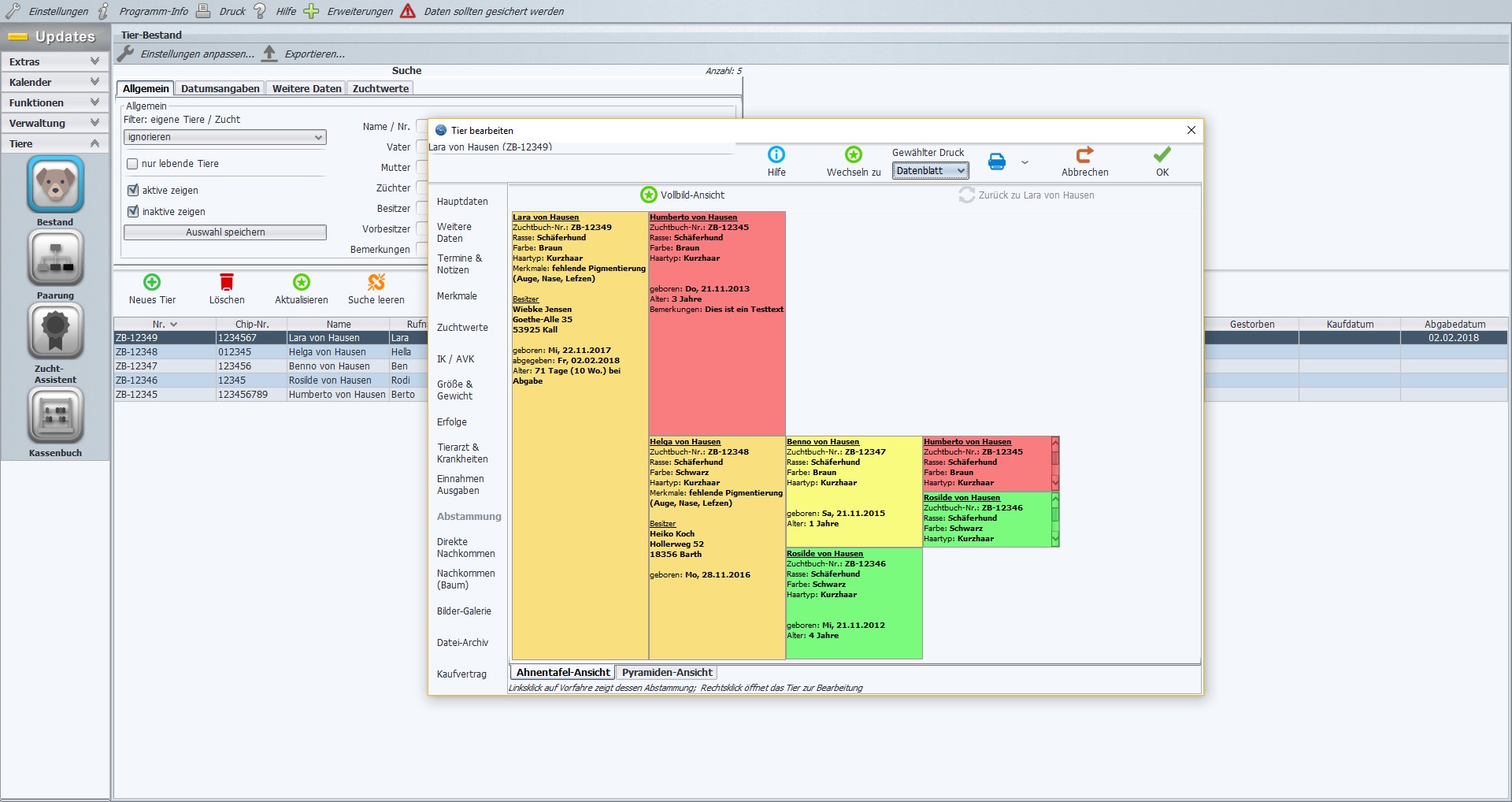Switch to the Pyramiden-Ansicht tab
The image size is (1512, 802).
click(666, 673)
